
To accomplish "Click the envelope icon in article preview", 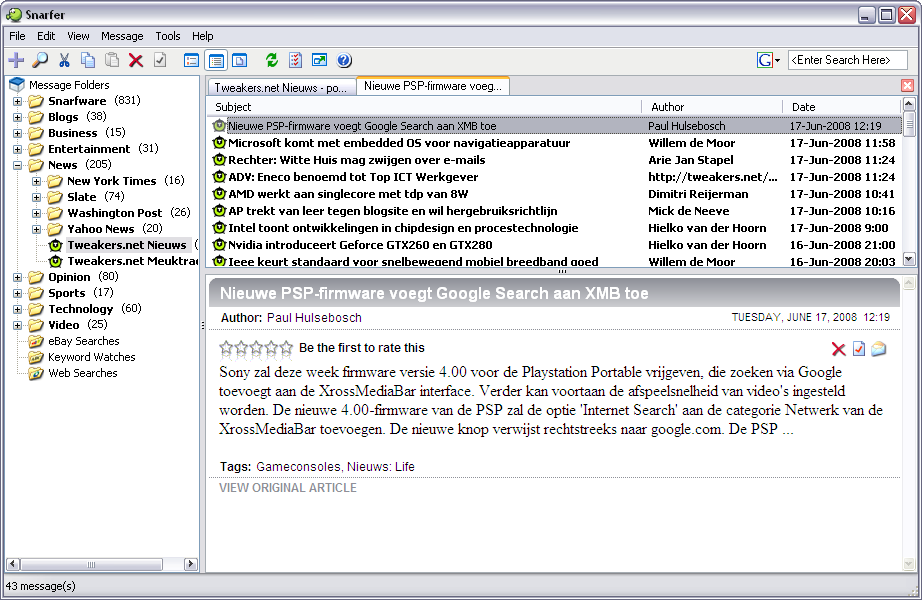I will click(878, 349).
